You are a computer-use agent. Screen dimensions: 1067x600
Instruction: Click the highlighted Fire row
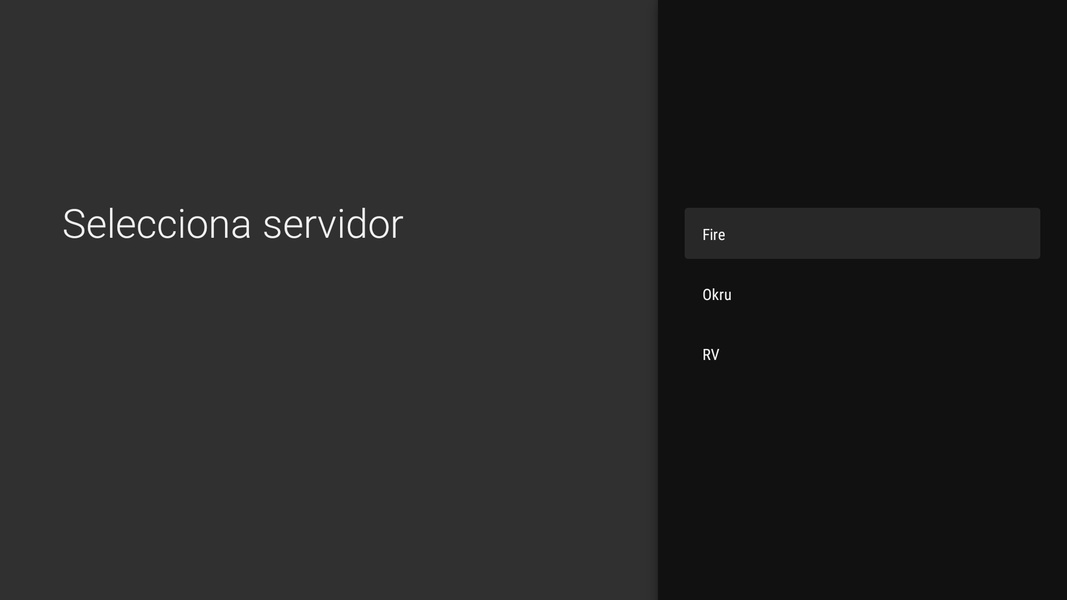click(861, 234)
